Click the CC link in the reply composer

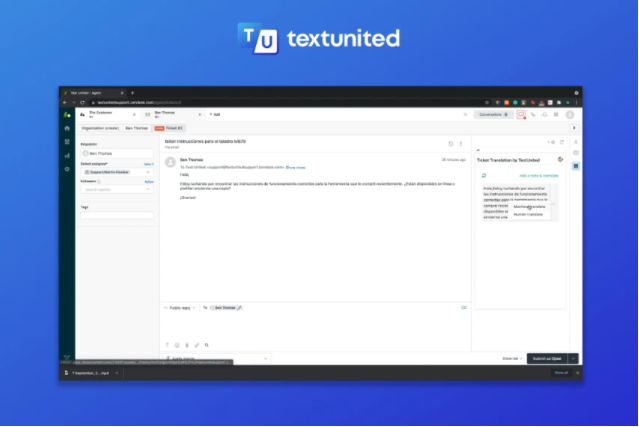(x=464, y=308)
